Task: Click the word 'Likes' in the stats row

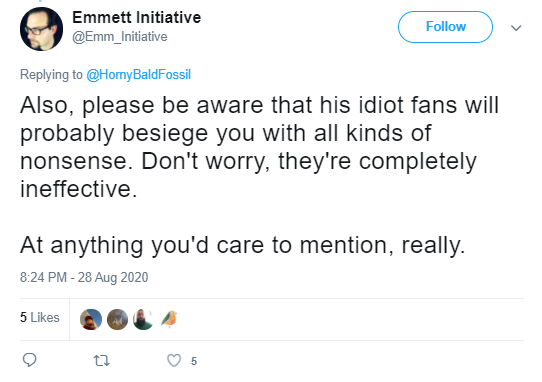Action: pyautogui.click(x=45, y=317)
